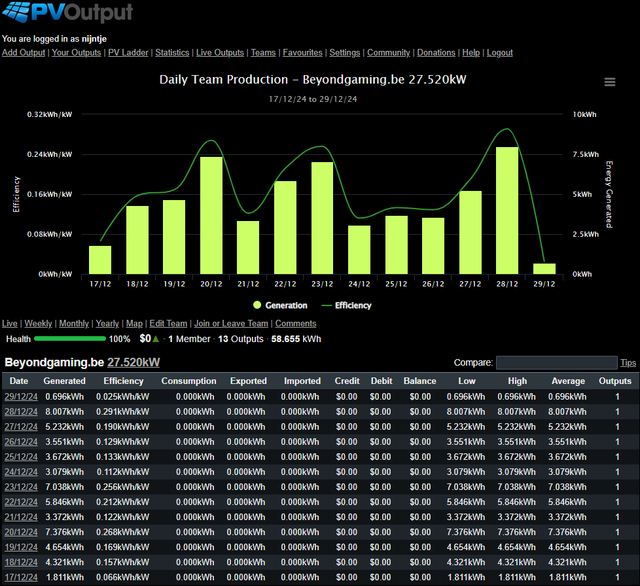Click the 8.007kWh Generated cell
Image resolution: width=640 pixels, height=586 pixels.
click(64, 412)
